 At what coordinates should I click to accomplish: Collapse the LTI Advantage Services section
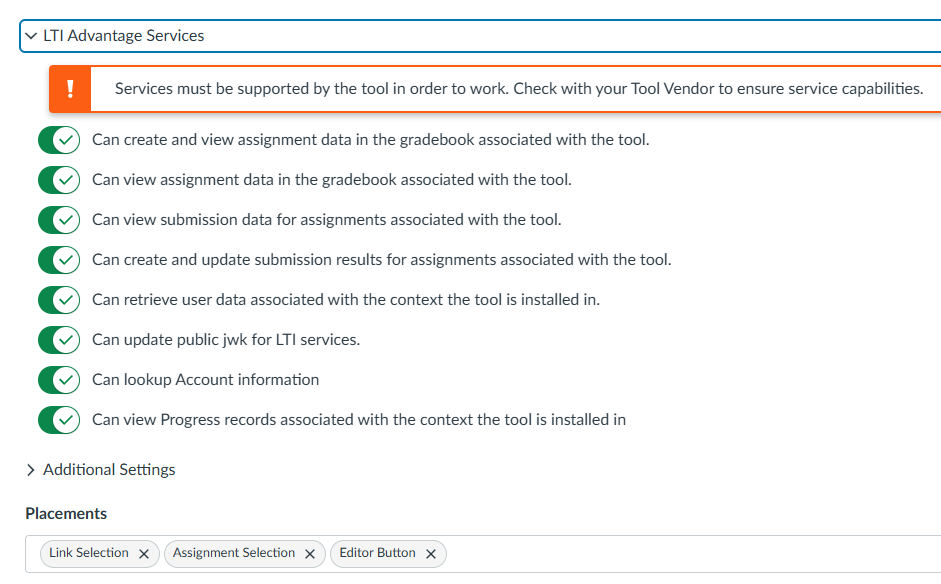(x=31, y=36)
